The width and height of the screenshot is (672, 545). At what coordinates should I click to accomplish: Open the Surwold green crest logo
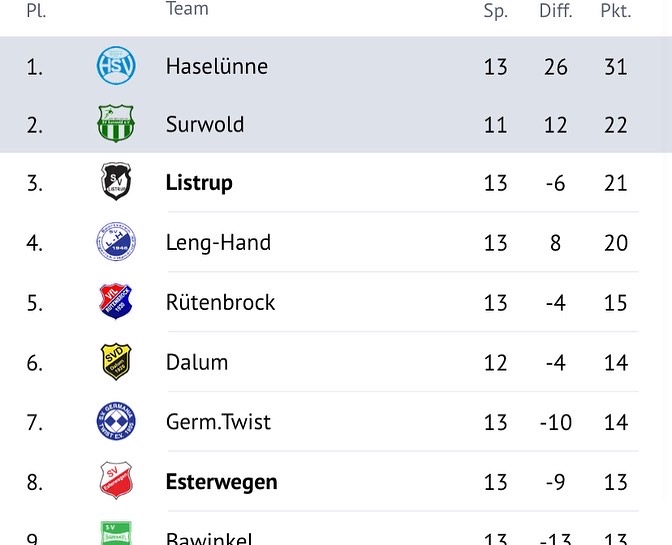click(x=116, y=123)
